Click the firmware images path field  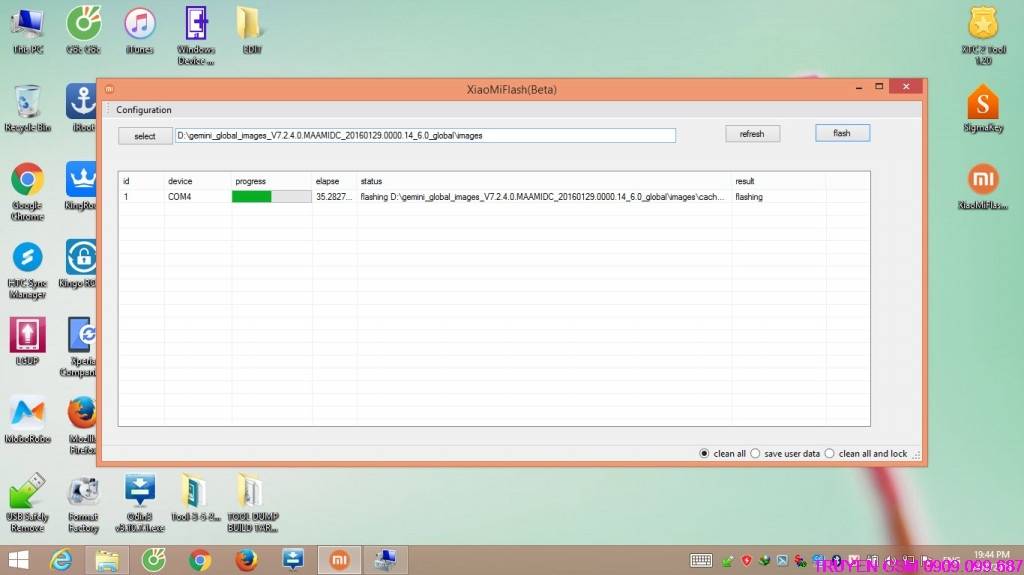tap(425, 135)
